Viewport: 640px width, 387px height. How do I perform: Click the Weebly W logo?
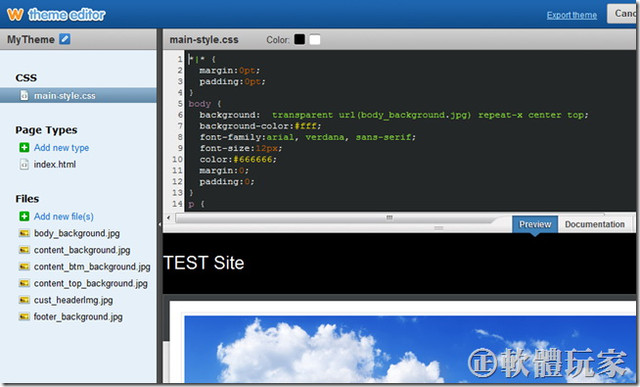[x=15, y=14]
